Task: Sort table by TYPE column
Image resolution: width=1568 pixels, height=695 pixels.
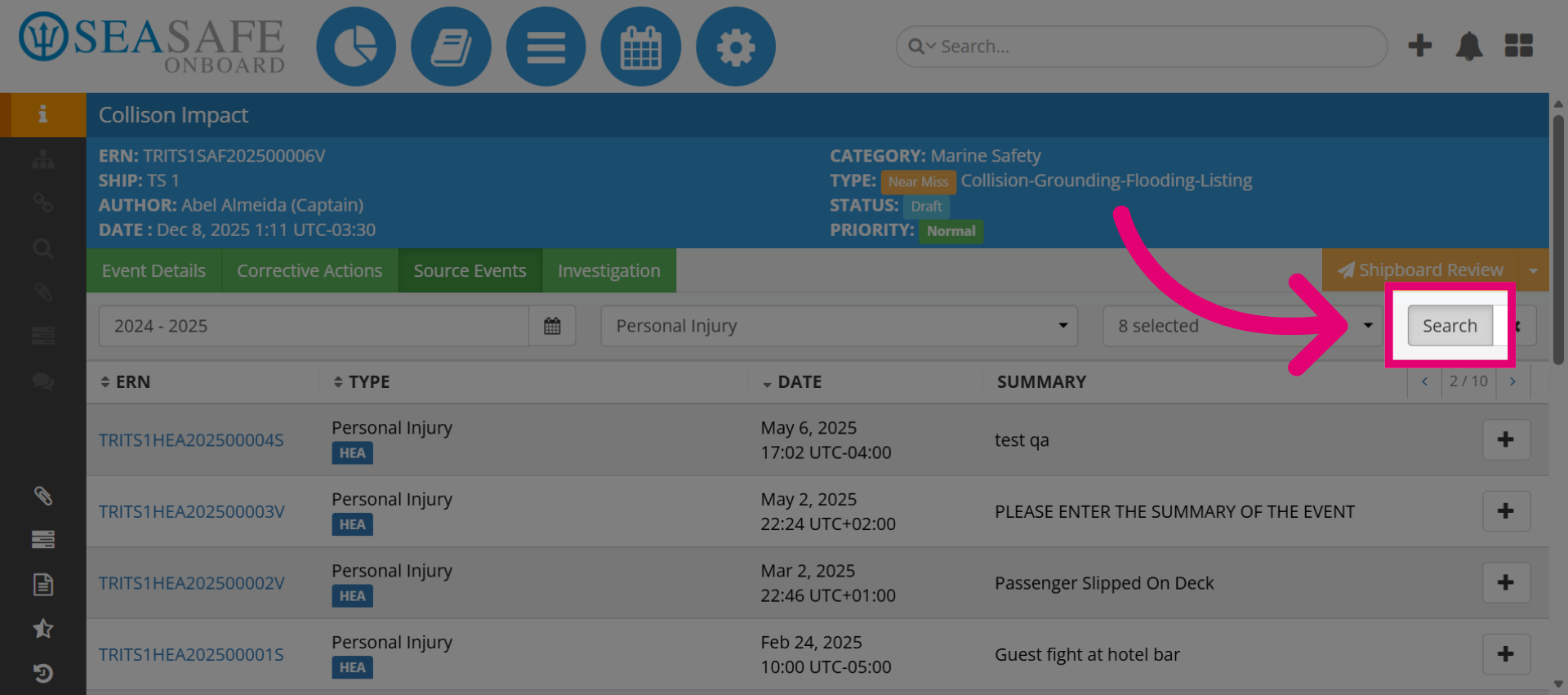Action: [361, 381]
